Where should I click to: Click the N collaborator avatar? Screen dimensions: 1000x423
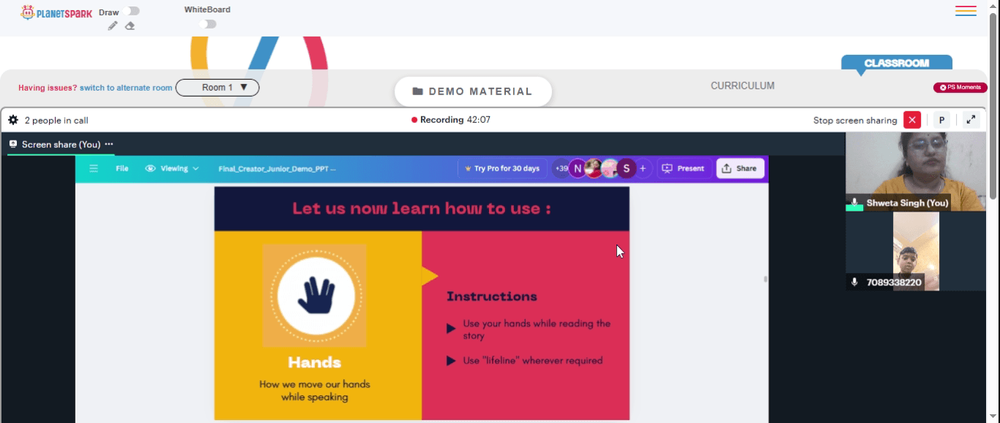click(x=577, y=168)
